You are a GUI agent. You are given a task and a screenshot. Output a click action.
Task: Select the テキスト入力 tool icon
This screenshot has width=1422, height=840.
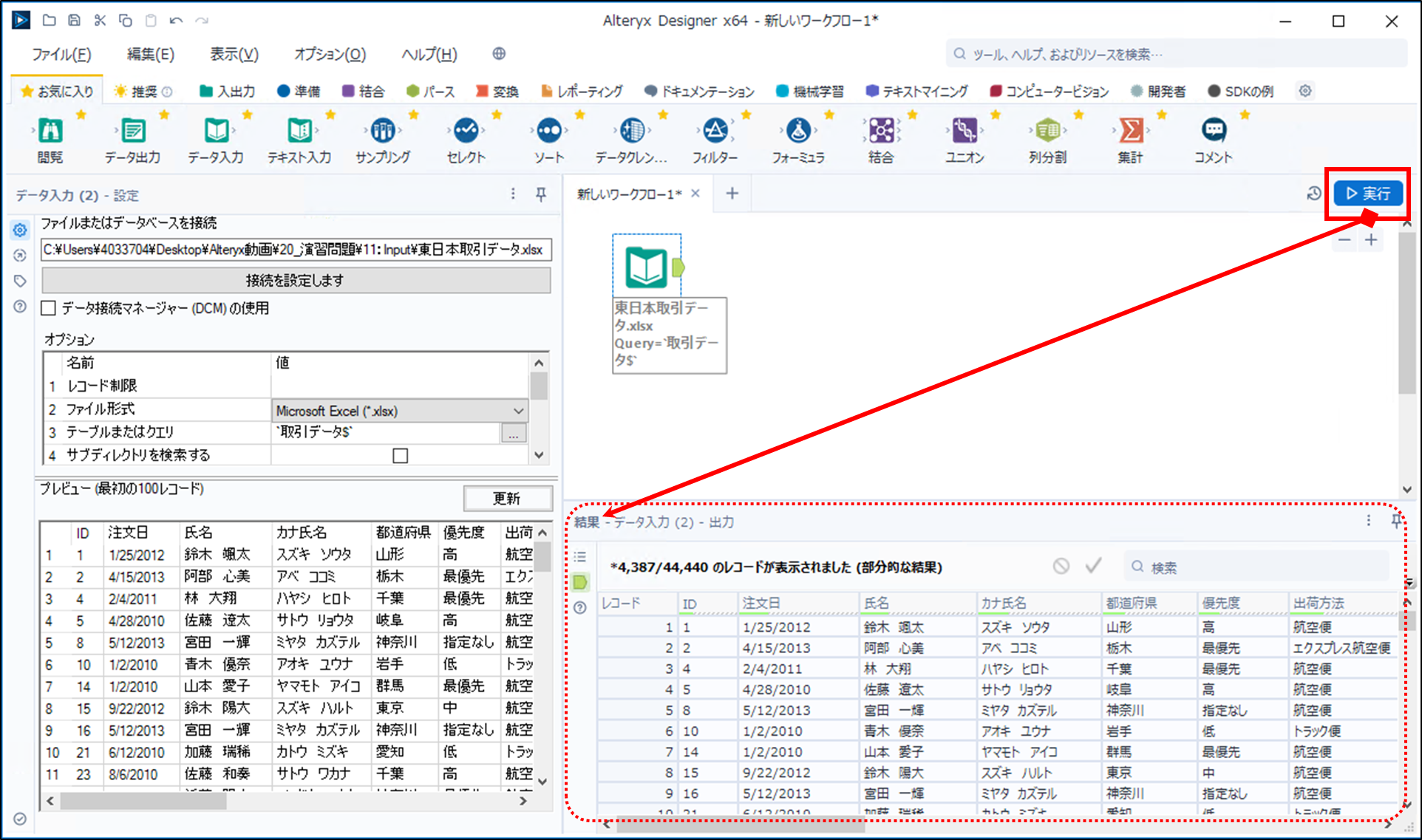pos(299,132)
